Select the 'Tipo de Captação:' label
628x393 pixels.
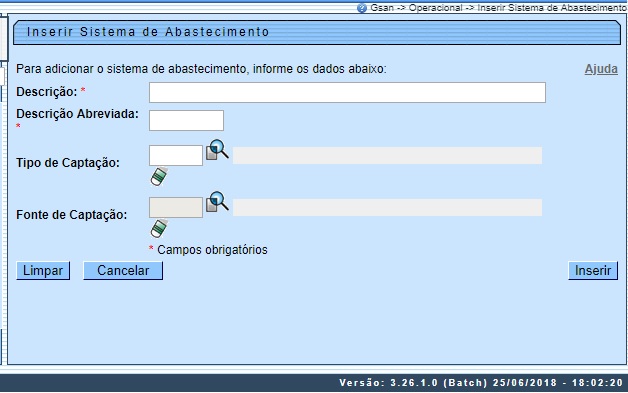[x=68, y=163]
